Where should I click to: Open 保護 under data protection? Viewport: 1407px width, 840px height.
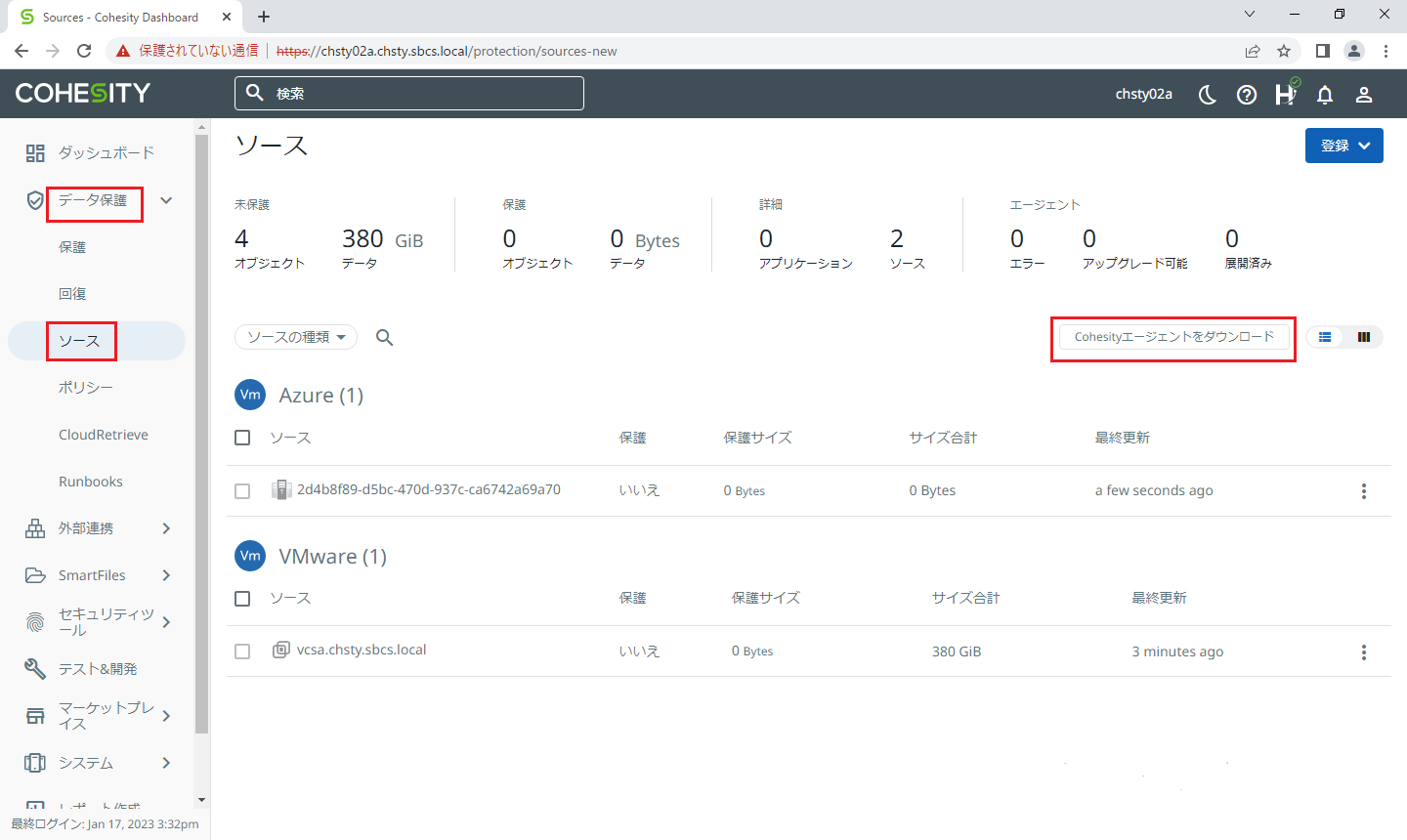tap(72, 247)
